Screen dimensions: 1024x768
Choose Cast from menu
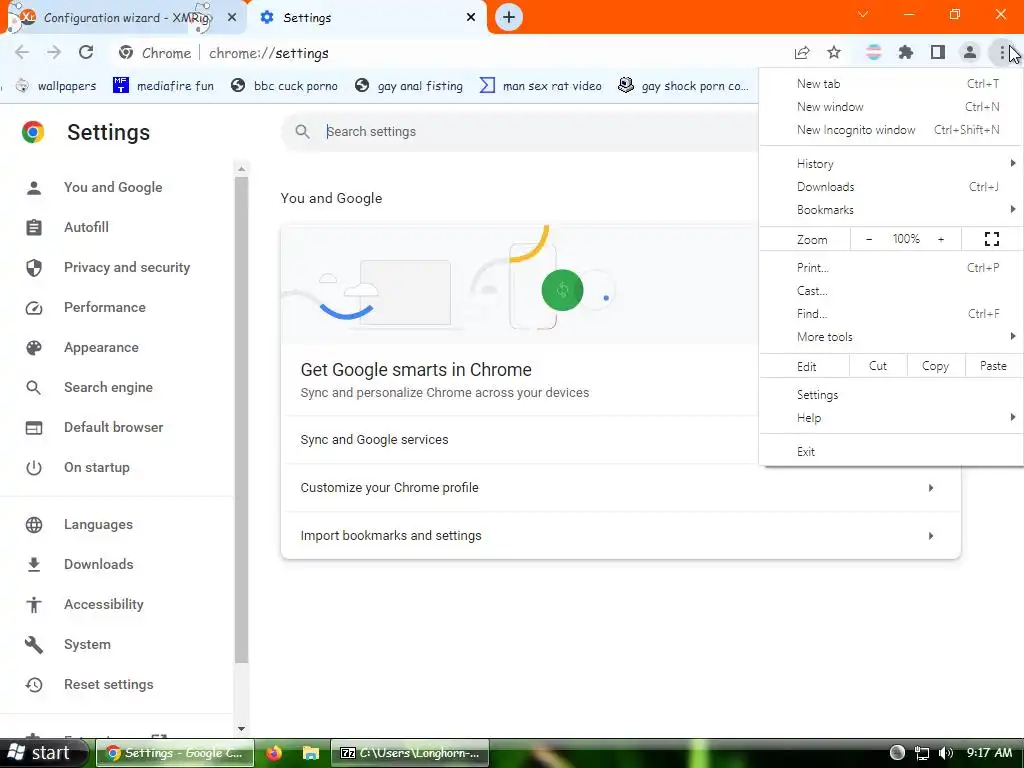click(x=891, y=291)
